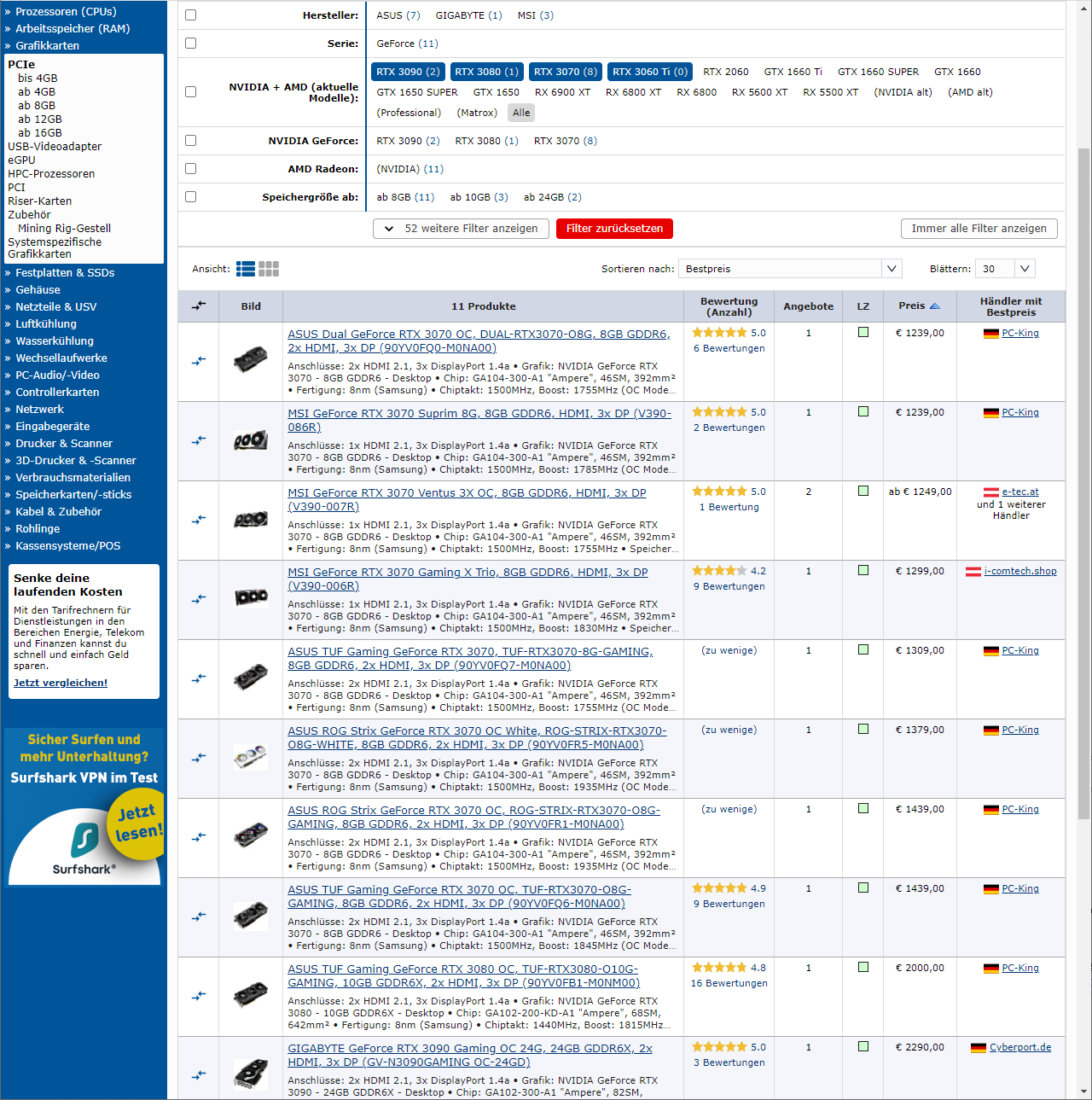Tick the AMD Radeon filter checkbox
The image size is (1092, 1100).
(191, 169)
